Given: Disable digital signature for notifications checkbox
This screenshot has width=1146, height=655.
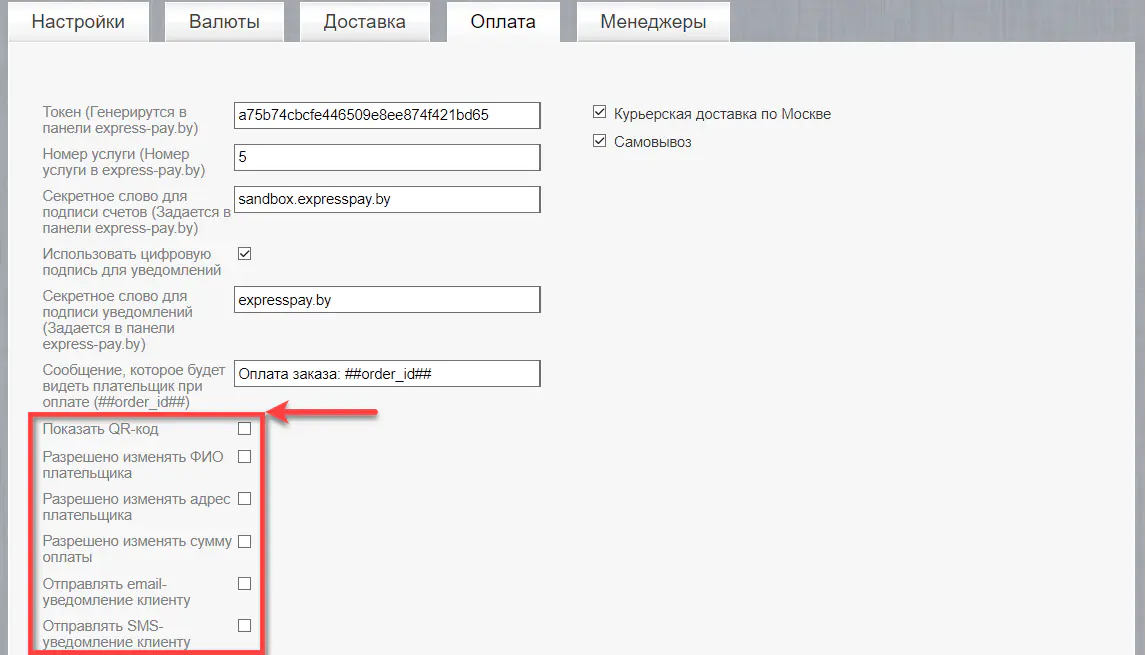Looking at the screenshot, I should click(244, 253).
